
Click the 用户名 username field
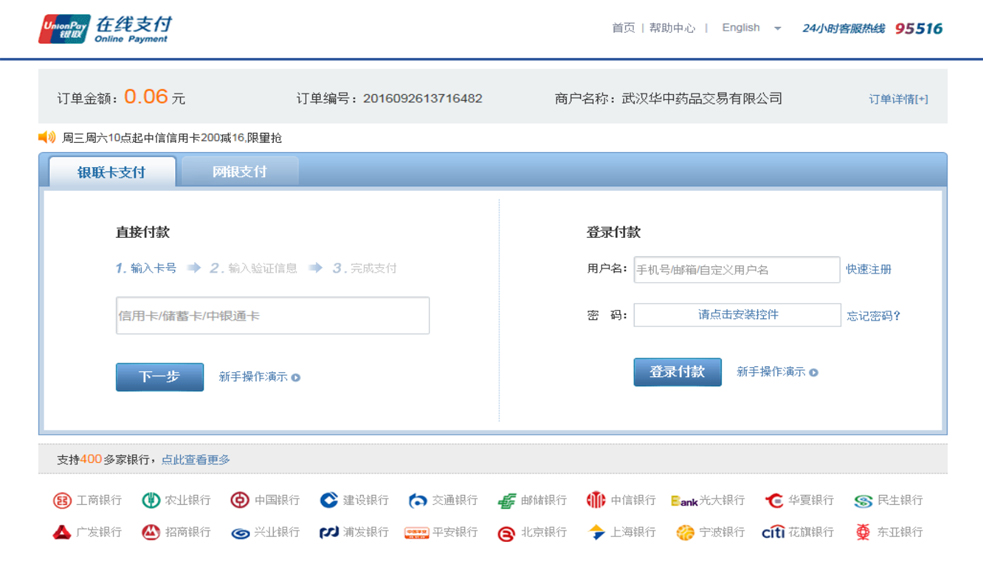(x=736, y=270)
